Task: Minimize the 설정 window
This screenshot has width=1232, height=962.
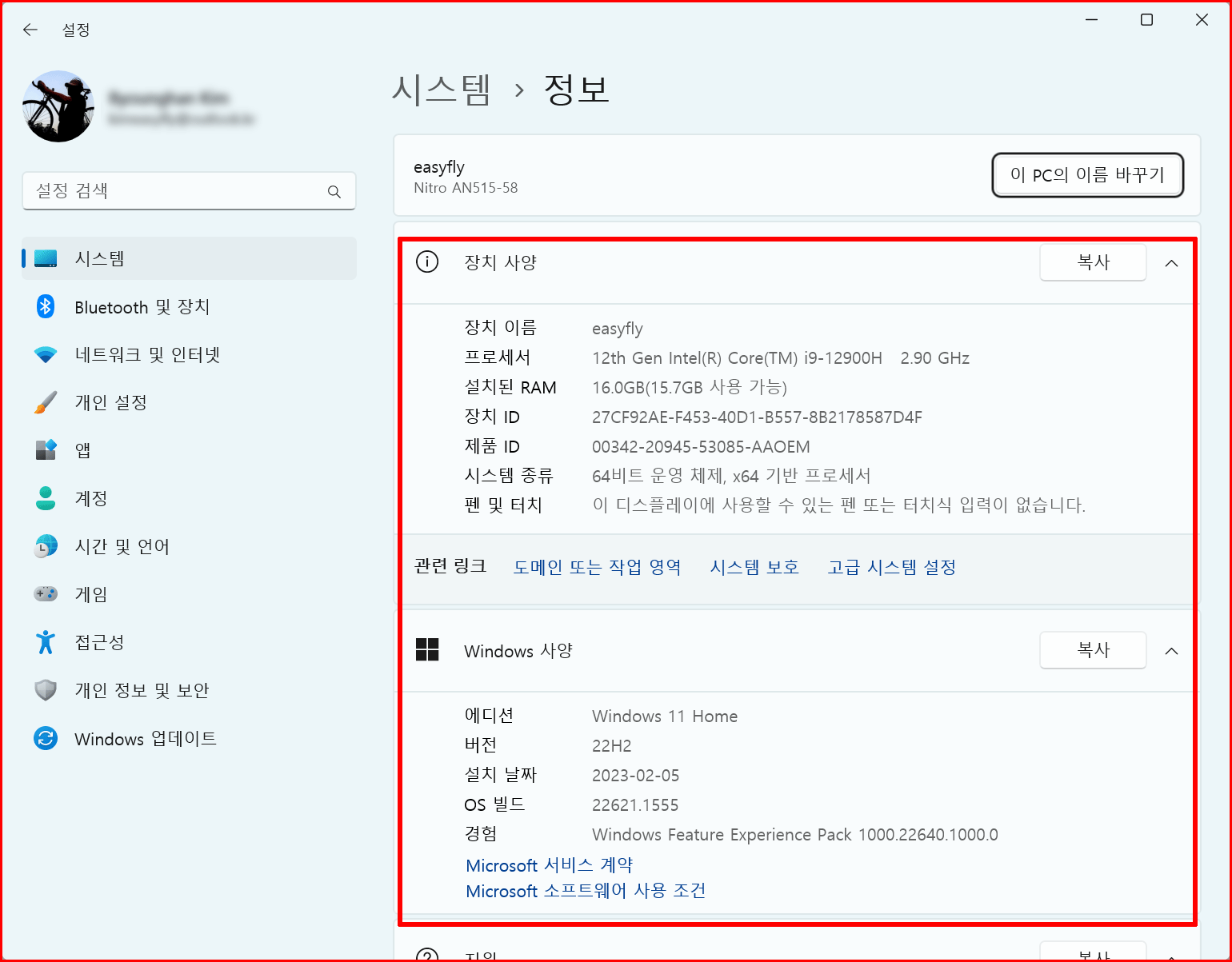Action: coord(1092,20)
